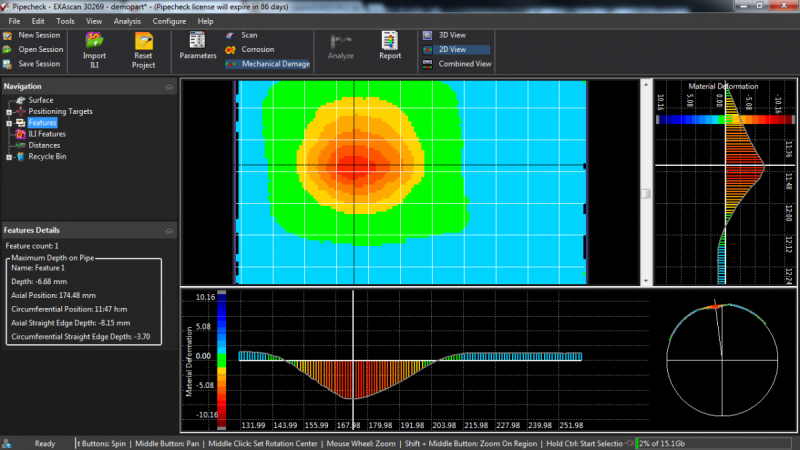Generate a Report from the toolbar
This screenshot has height=450, width=800.
pyautogui.click(x=390, y=42)
